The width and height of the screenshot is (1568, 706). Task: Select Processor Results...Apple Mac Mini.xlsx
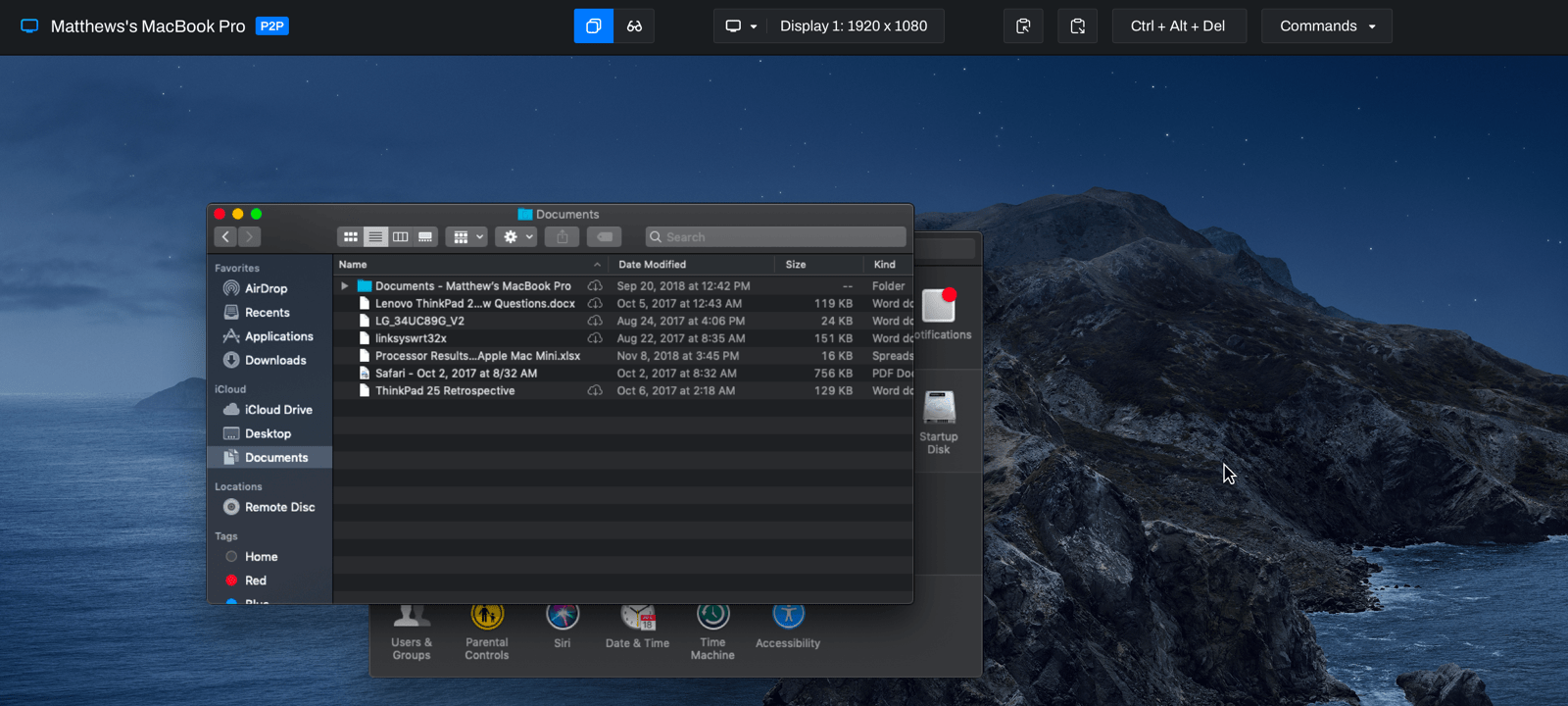(623, 356)
